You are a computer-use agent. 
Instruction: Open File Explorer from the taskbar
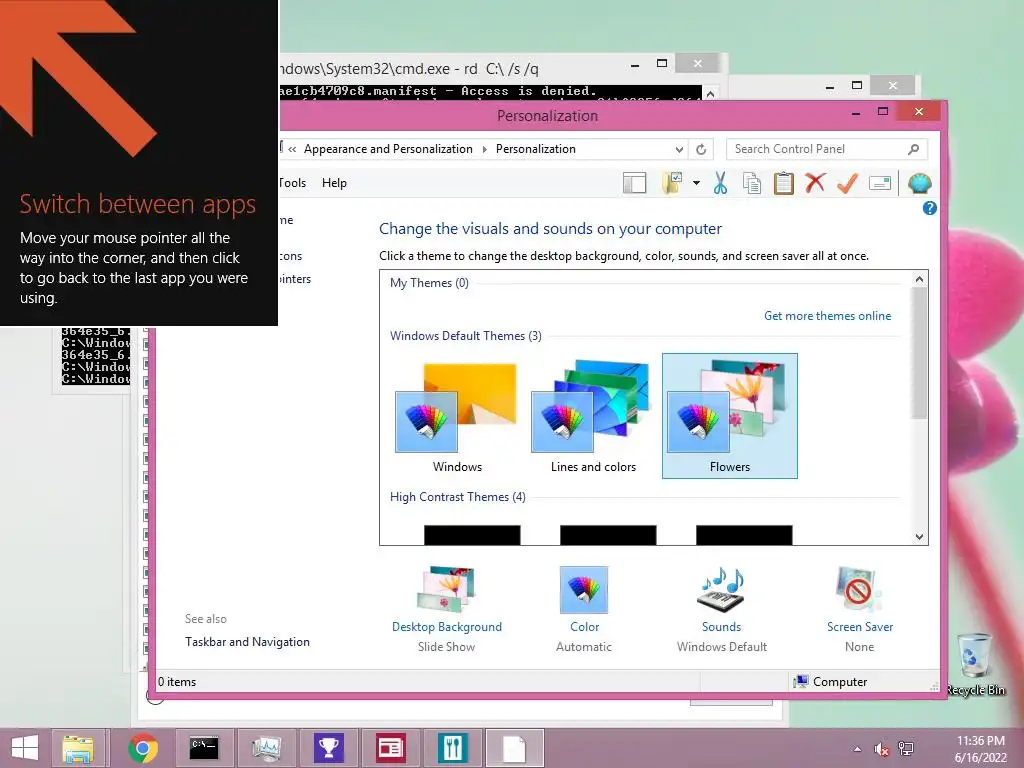pos(78,748)
